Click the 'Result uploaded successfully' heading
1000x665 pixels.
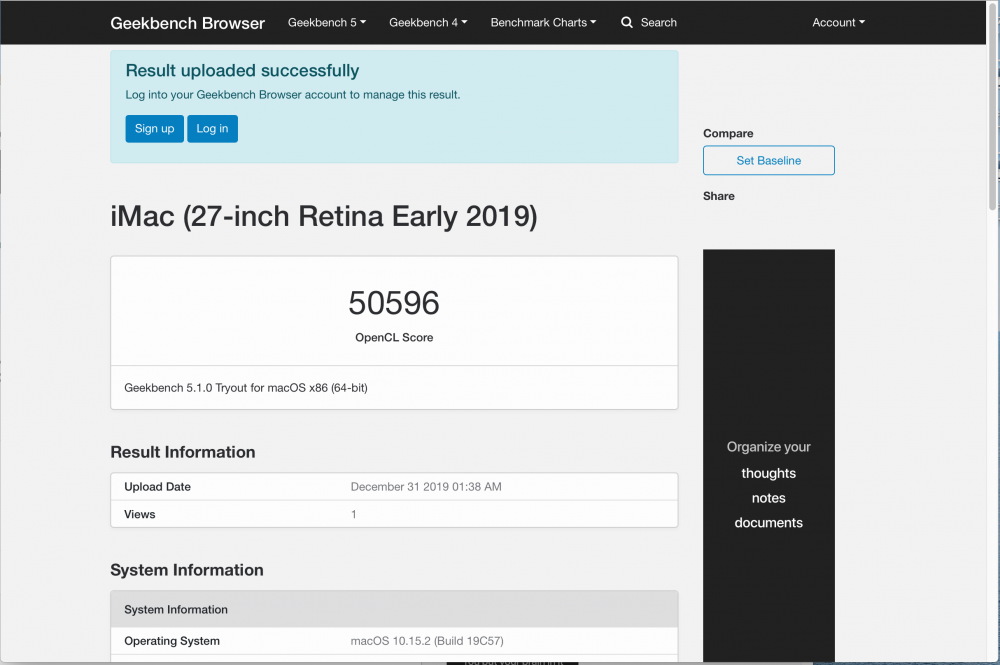[242, 70]
